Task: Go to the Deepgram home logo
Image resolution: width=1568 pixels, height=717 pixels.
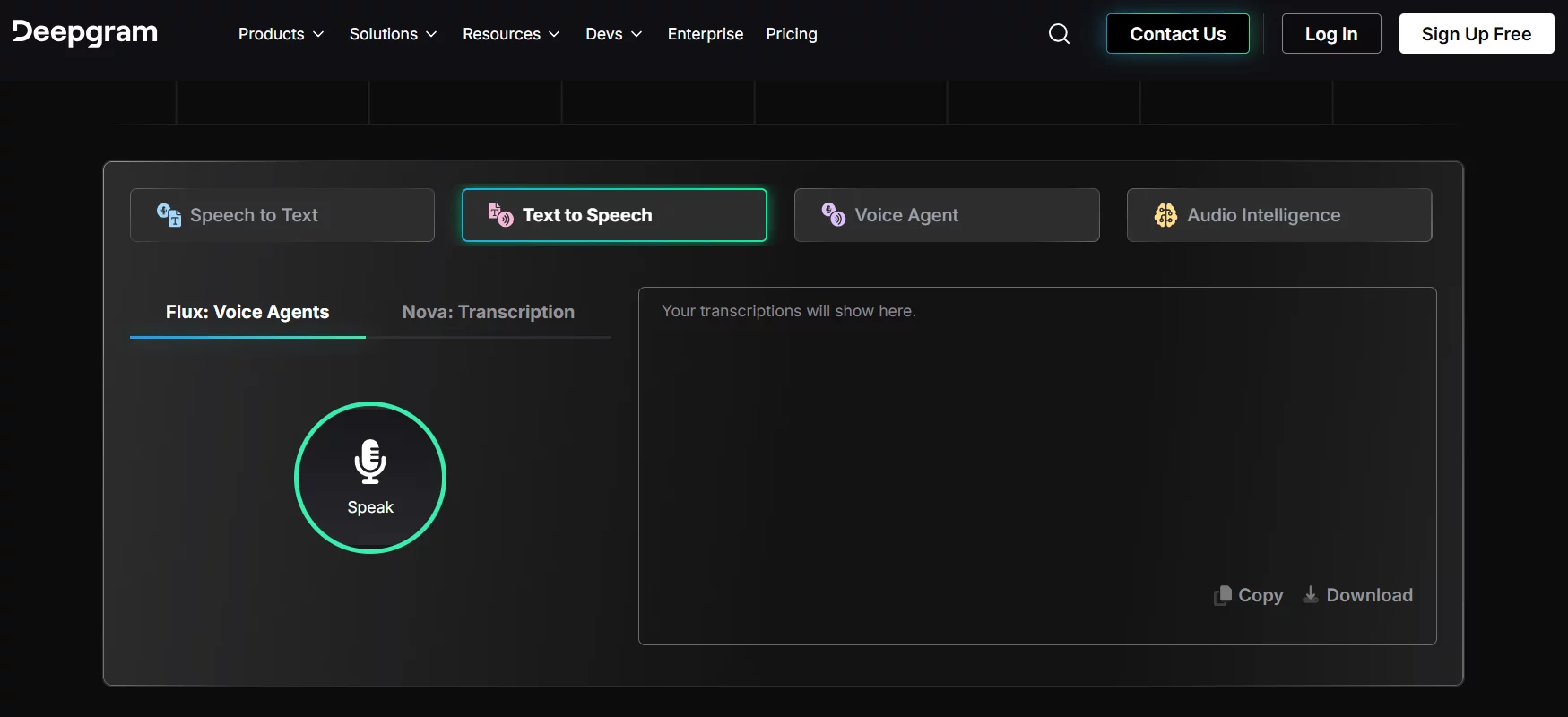Action: point(85,33)
